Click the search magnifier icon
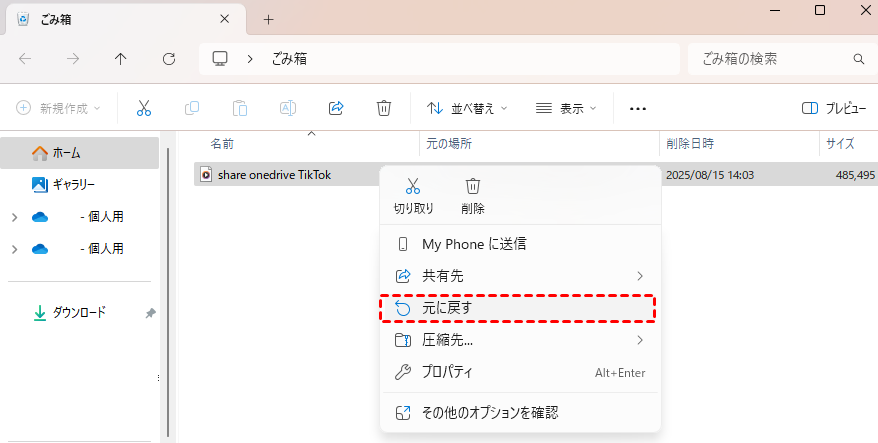 click(858, 59)
